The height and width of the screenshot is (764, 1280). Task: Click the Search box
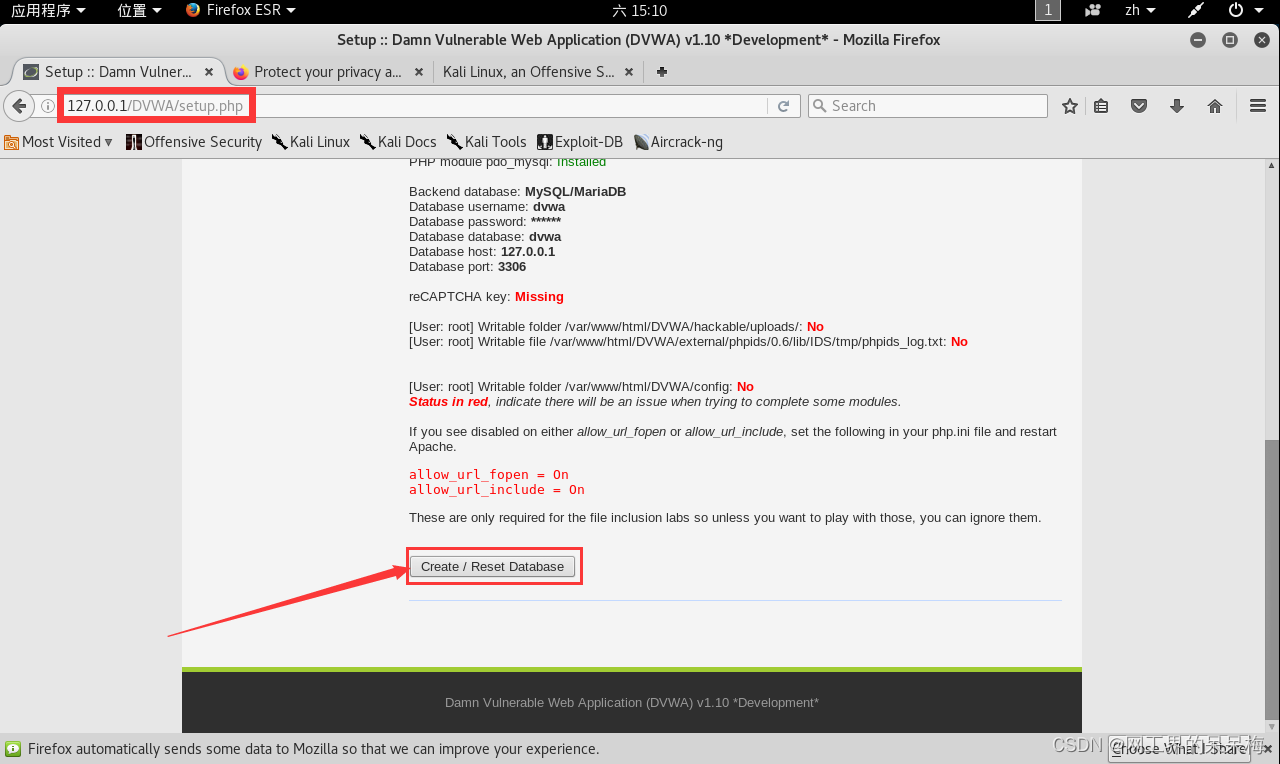coord(927,106)
